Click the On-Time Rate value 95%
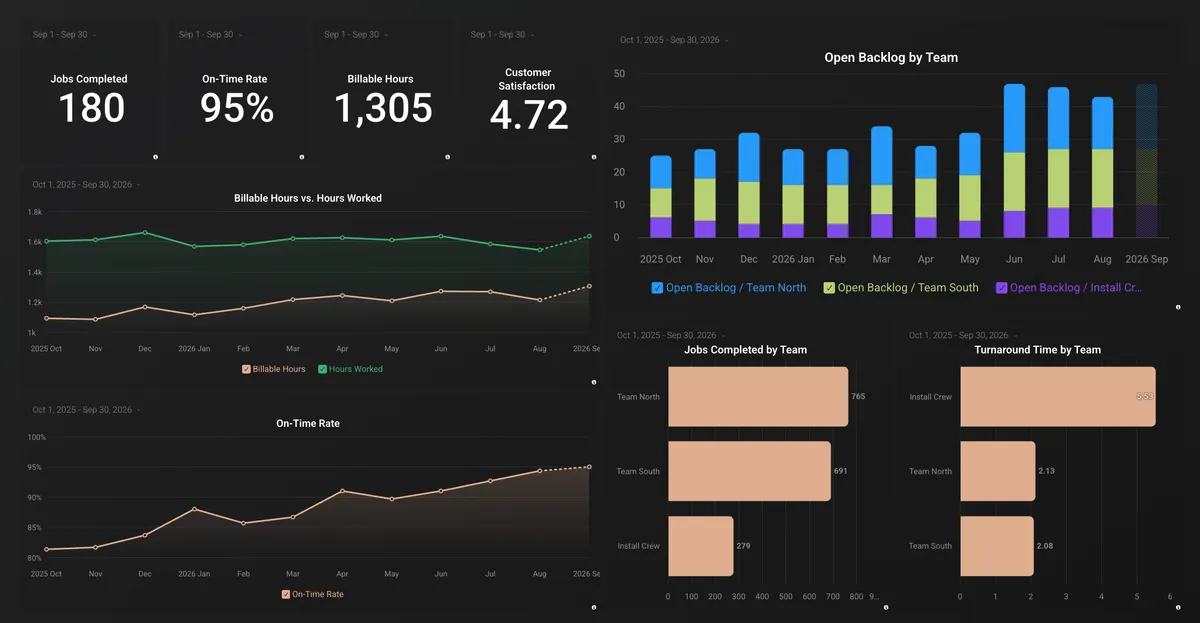The width and height of the screenshot is (1200, 623). coord(237,108)
